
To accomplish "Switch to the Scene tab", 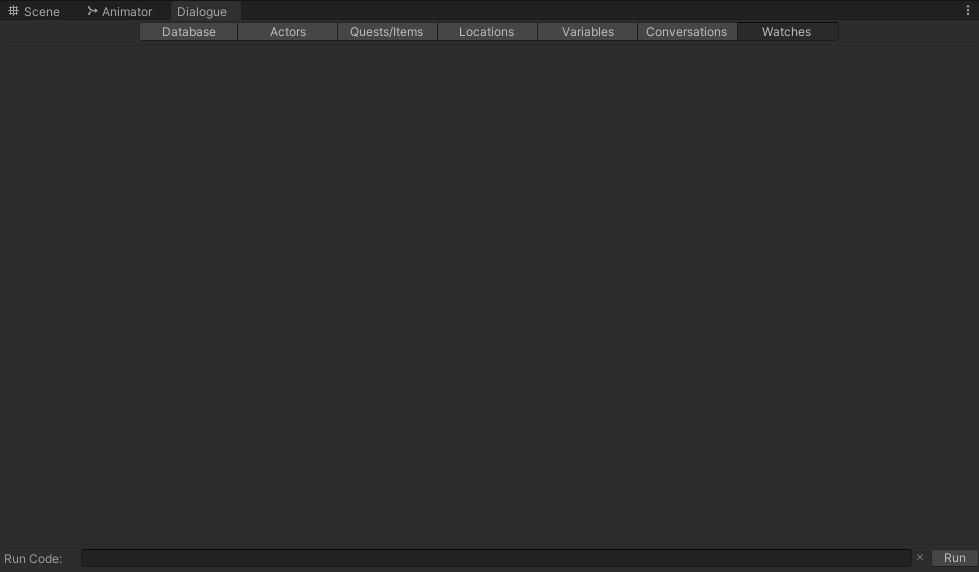I will tap(34, 11).
